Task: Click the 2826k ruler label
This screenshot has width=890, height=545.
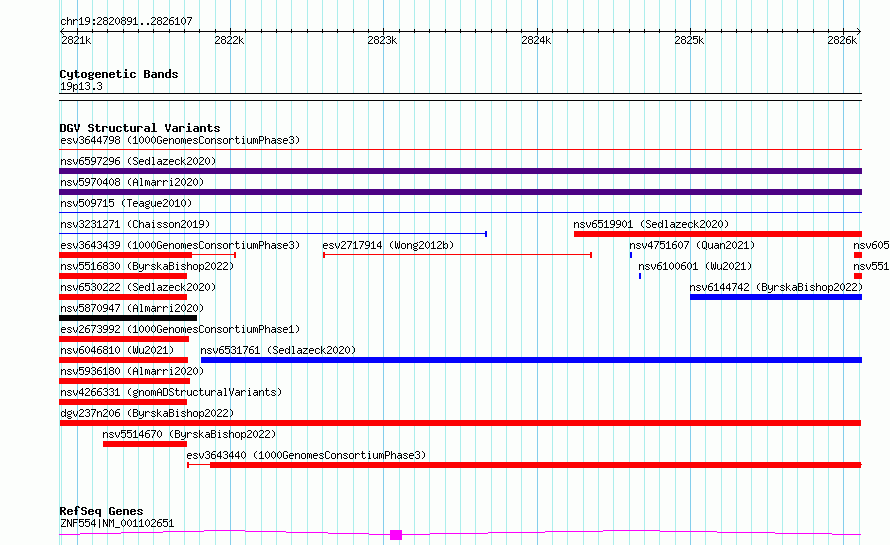Action: (842, 40)
